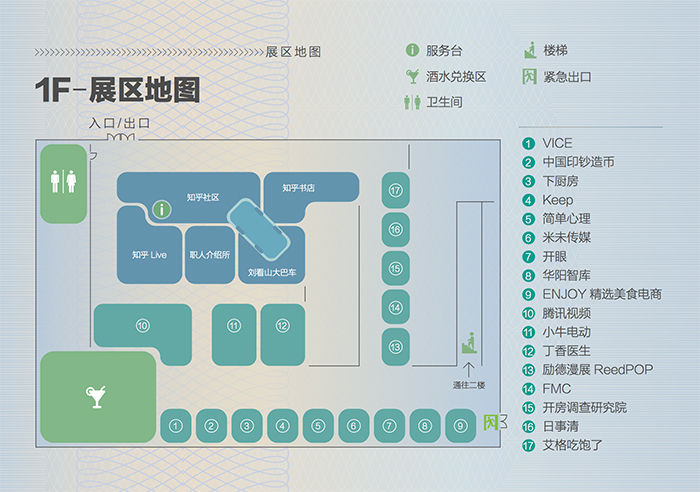Select booth 4 on the map
This screenshot has width=700, height=492.
pyautogui.click(x=283, y=426)
